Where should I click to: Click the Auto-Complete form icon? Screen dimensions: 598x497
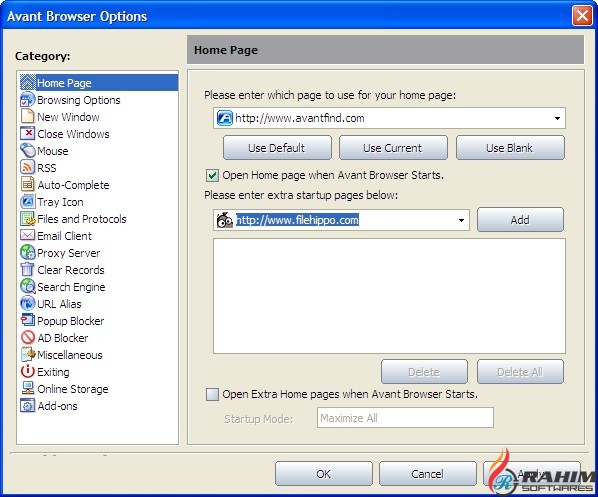(27, 184)
